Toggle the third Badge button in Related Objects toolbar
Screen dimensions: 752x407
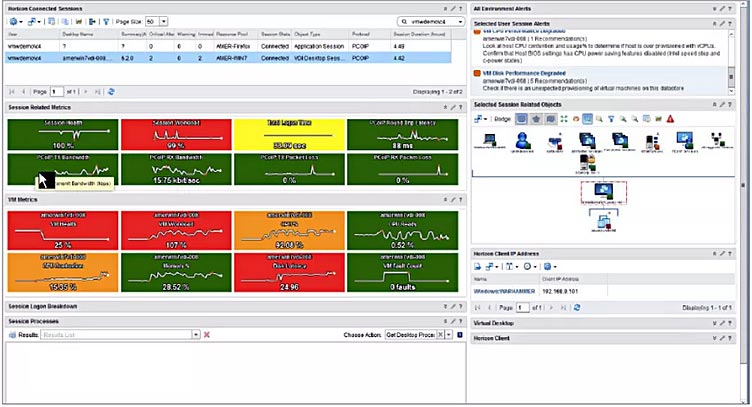550,119
